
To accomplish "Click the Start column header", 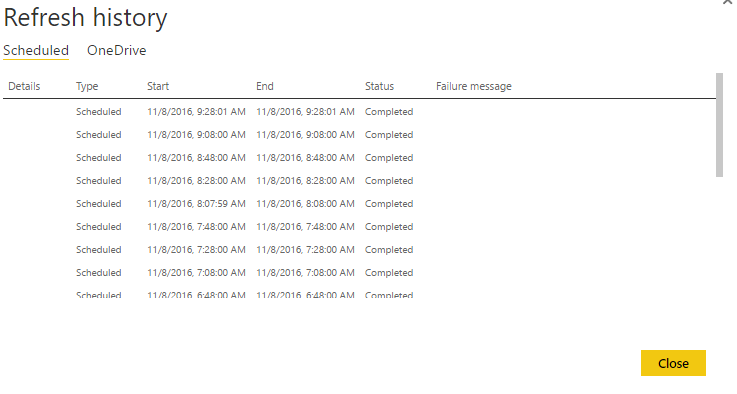I will pyautogui.click(x=158, y=87).
